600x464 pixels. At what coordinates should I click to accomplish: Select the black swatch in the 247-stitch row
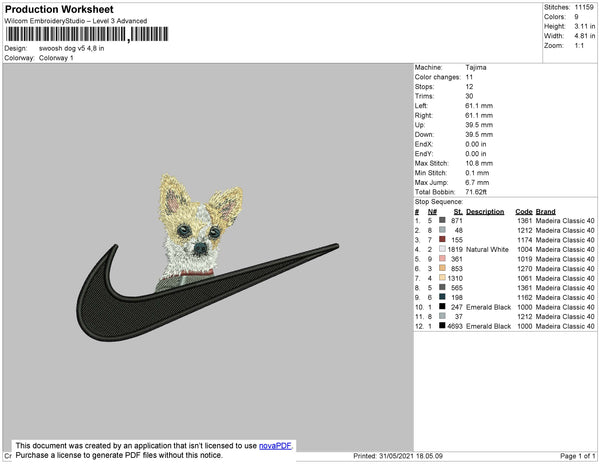[442, 306]
